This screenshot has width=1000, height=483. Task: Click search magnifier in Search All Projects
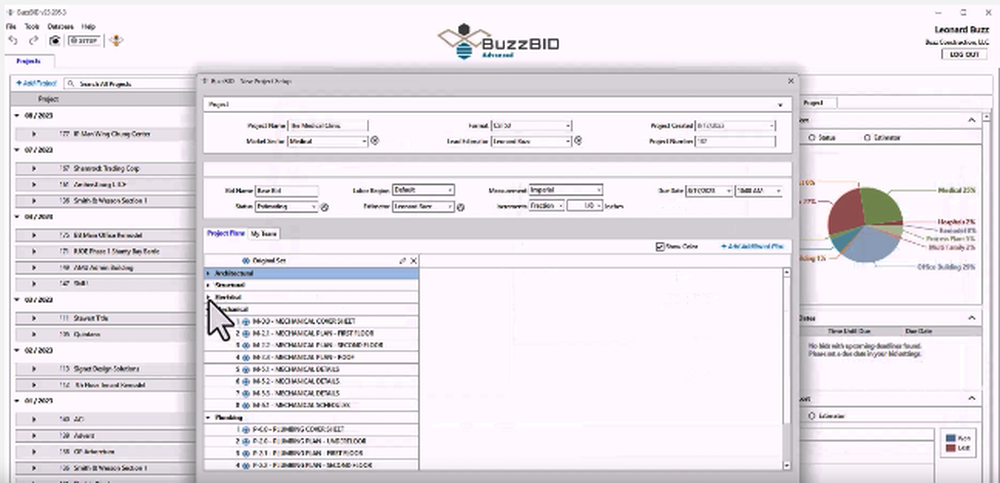click(x=71, y=84)
